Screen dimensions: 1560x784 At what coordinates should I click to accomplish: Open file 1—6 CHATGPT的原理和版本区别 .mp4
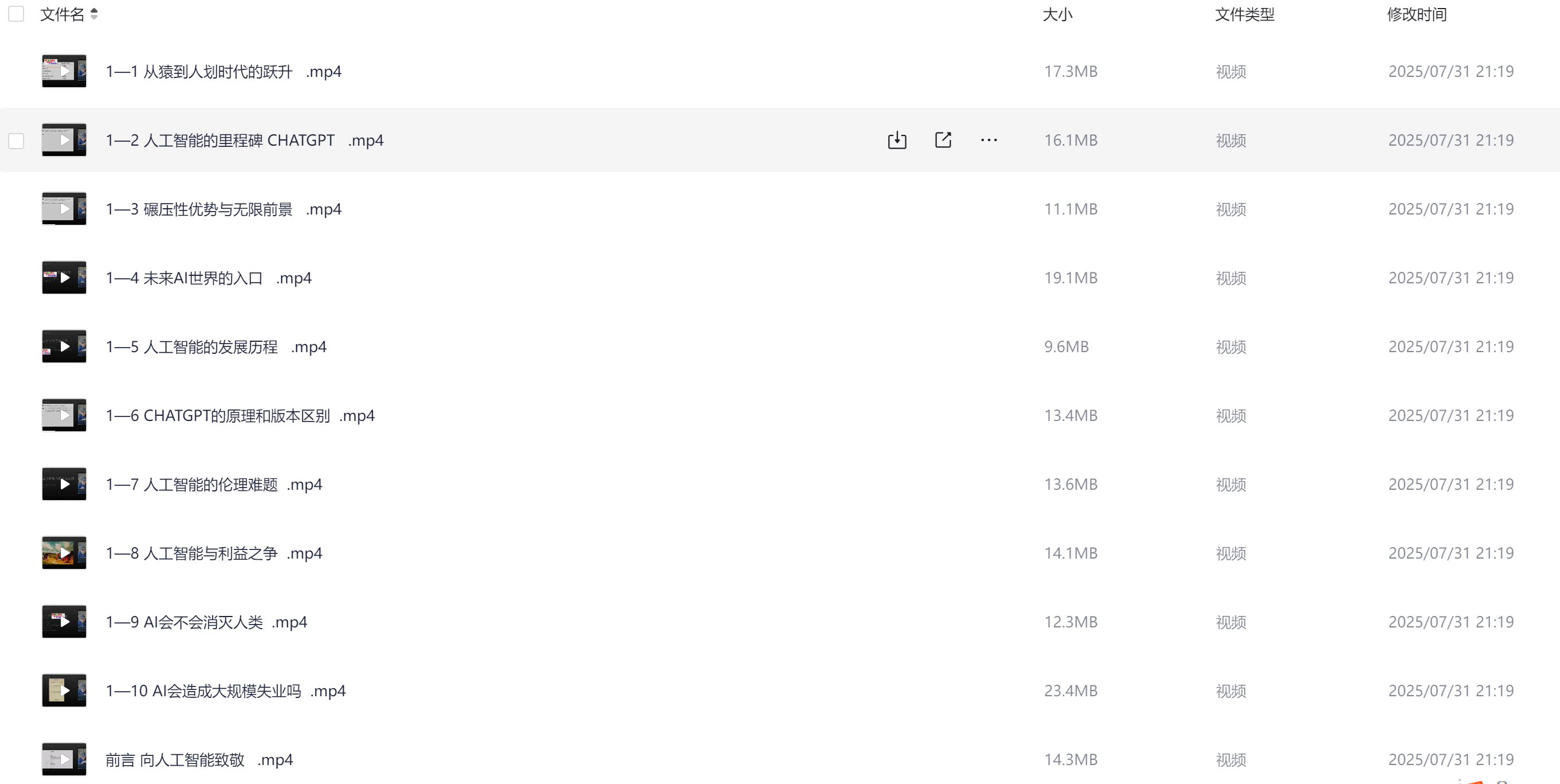(240, 416)
